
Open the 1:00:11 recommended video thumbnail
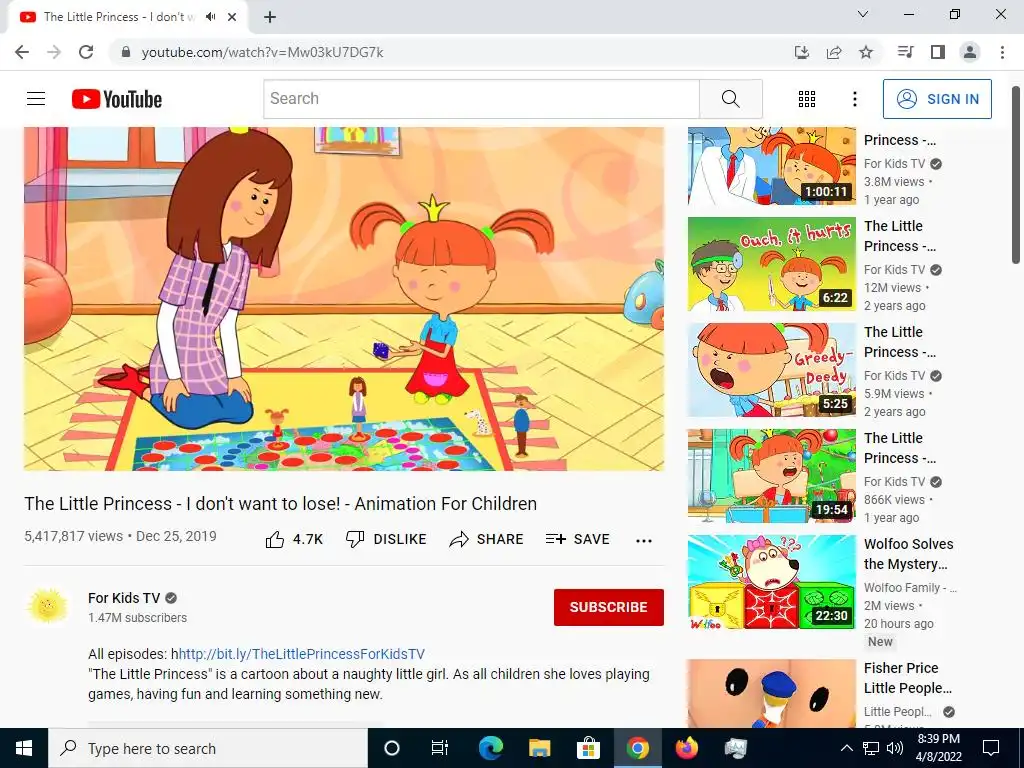point(771,166)
